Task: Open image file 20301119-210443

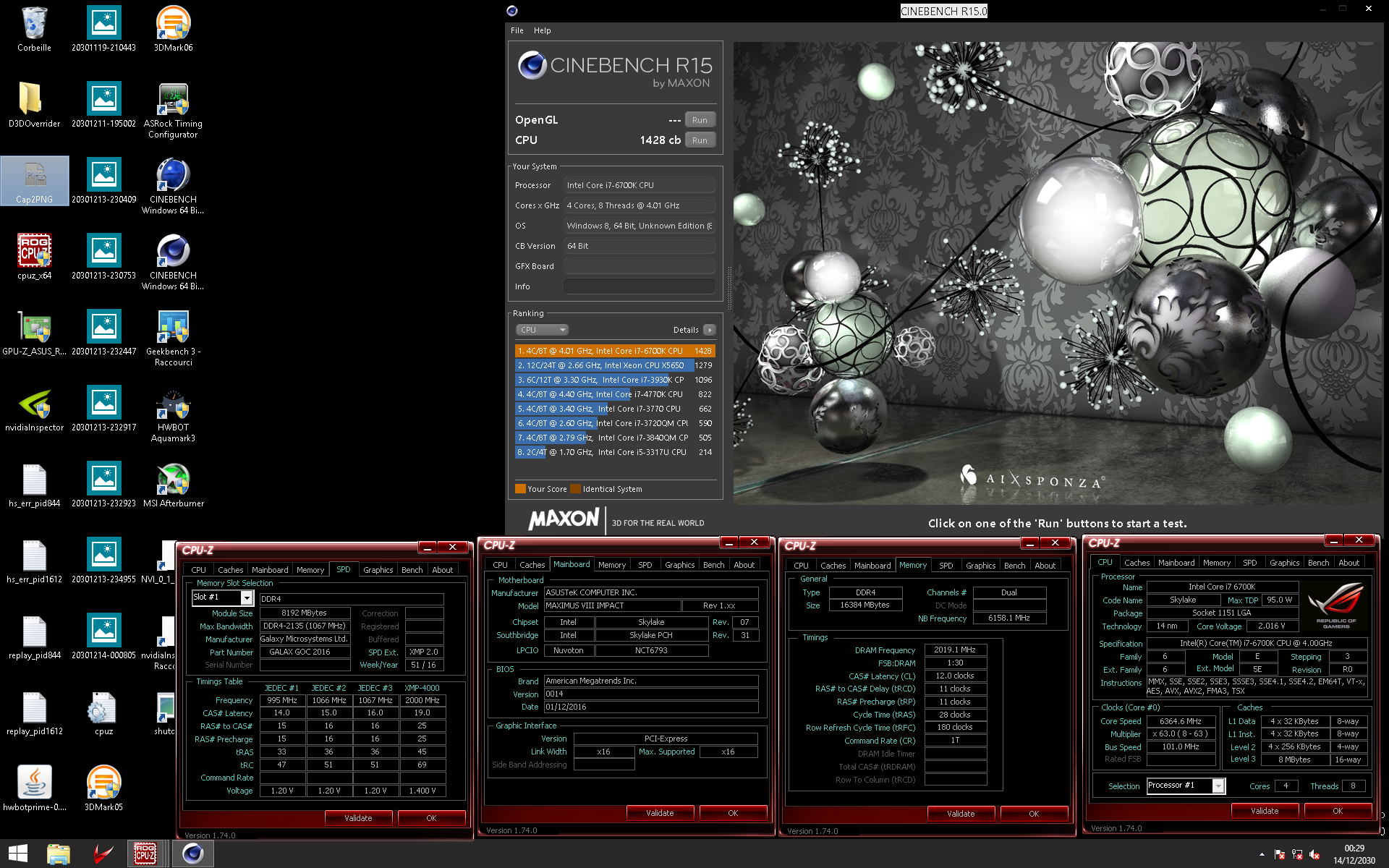Action: pos(103,30)
